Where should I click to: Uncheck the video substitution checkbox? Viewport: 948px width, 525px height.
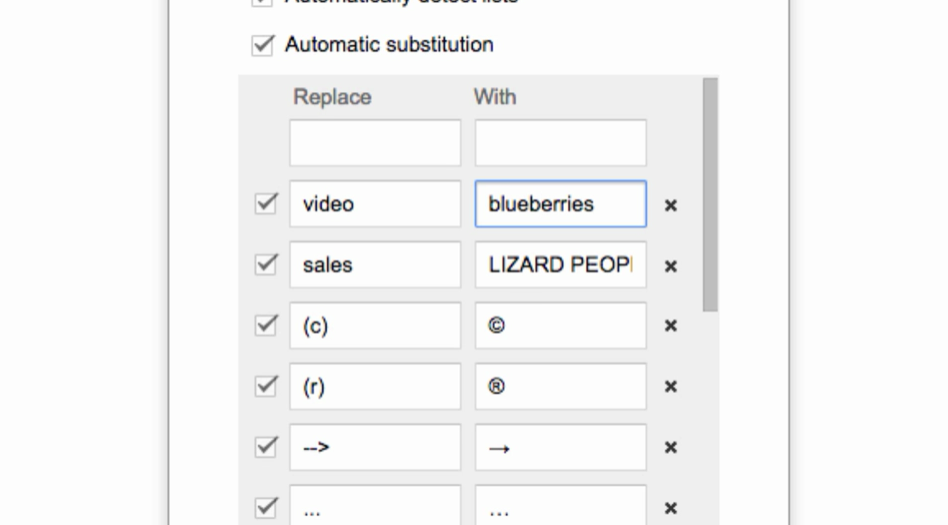tap(266, 204)
